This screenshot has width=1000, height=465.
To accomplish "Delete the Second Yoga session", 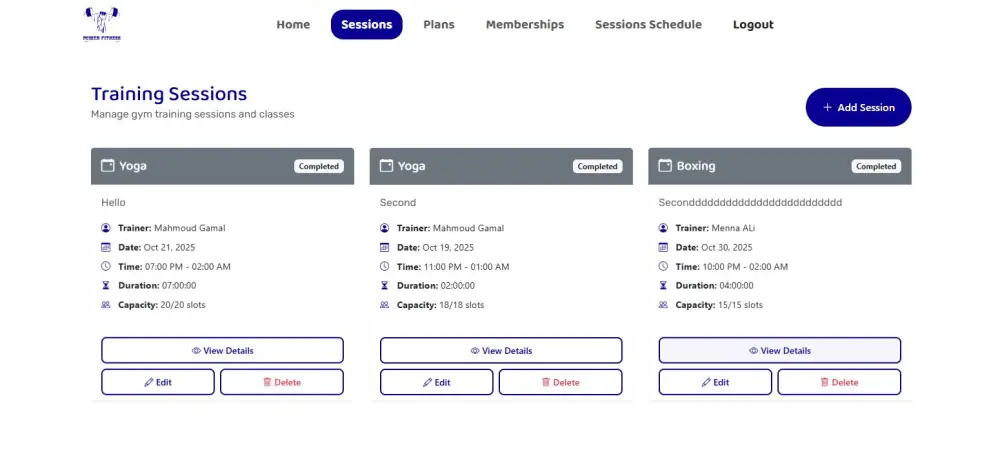I will [x=561, y=382].
